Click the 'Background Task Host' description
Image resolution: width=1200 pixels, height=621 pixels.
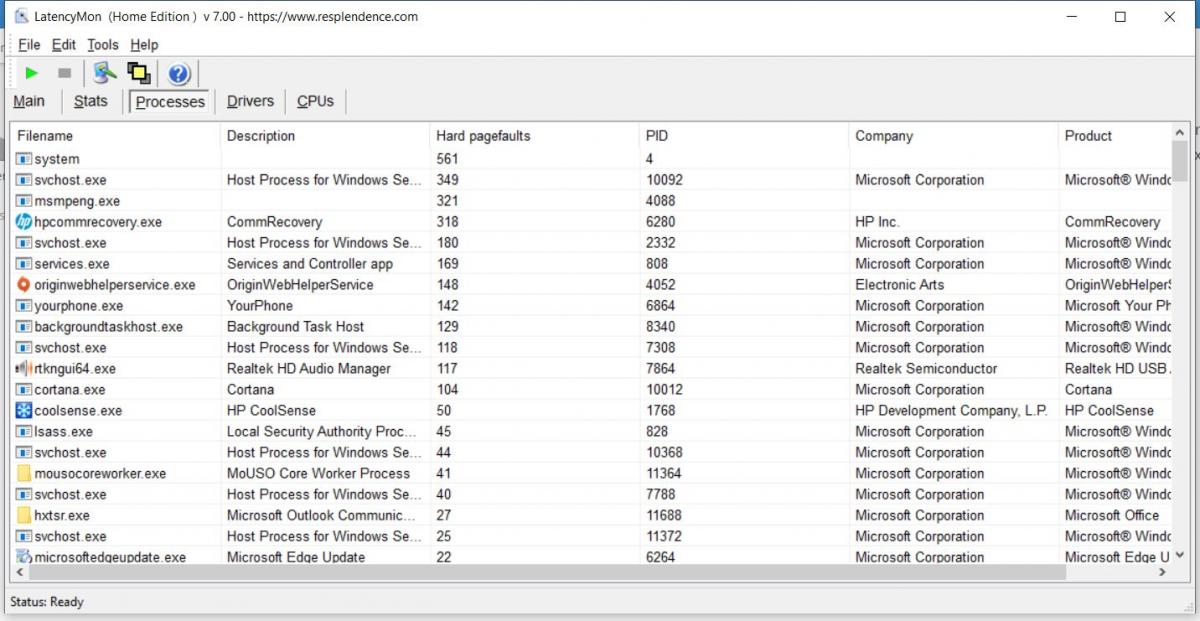(x=296, y=327)
